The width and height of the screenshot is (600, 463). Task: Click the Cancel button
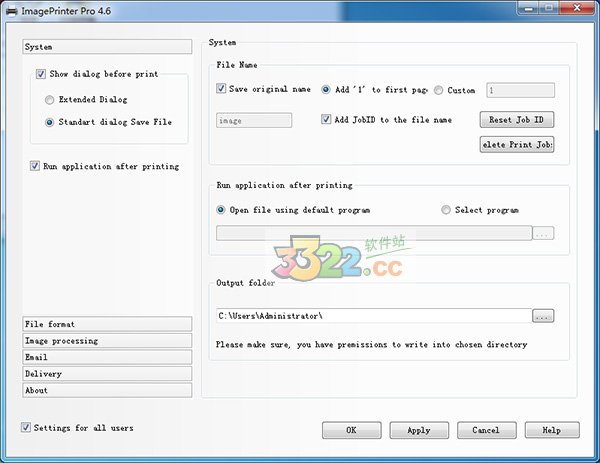(x=486, y=430)
